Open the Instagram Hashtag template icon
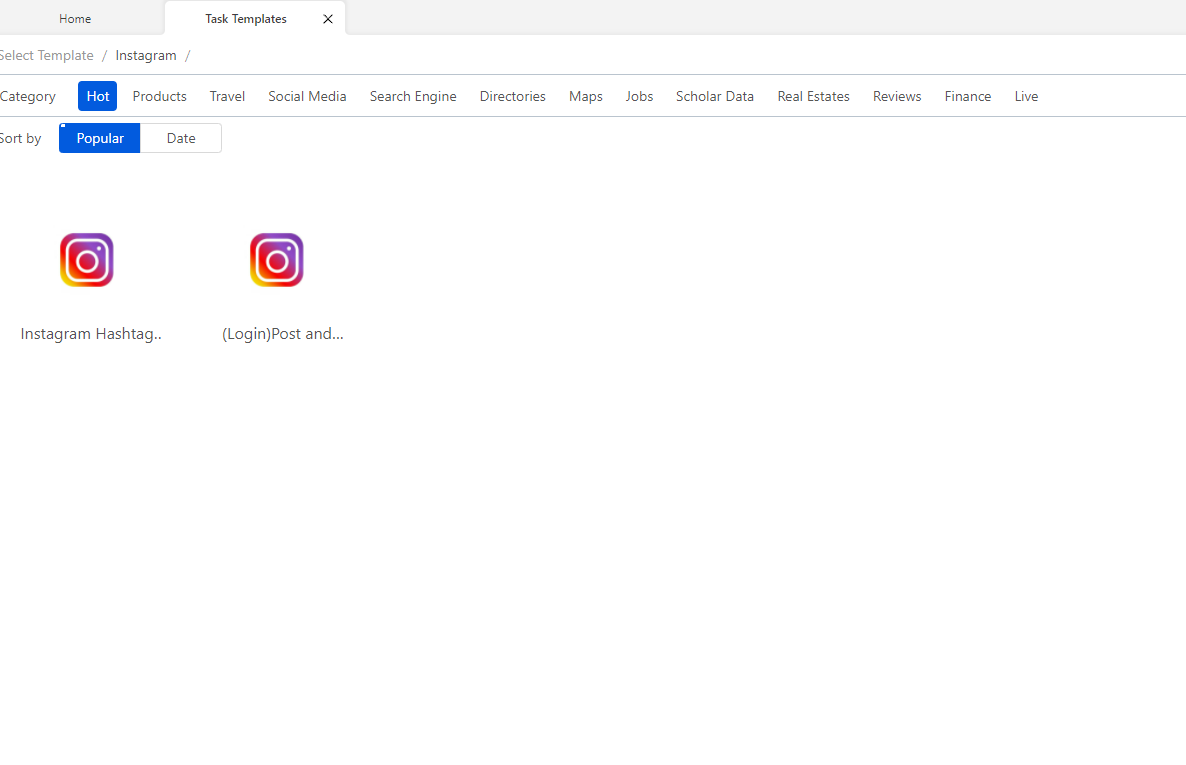Viewport: 1186px width, 765px height. pos(87,260)
